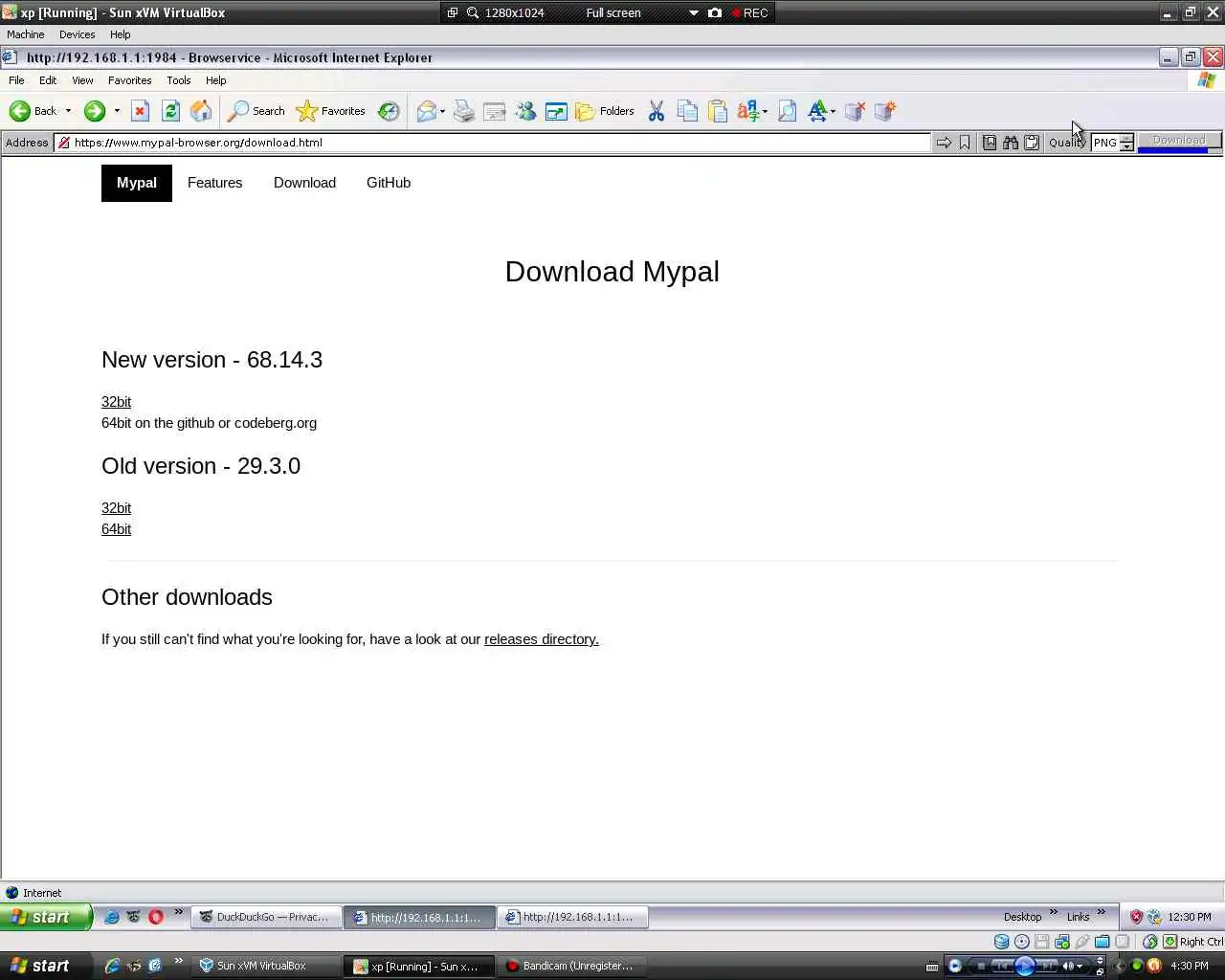
Task: Open the IE File menu
Action: (x=16, y=80)
